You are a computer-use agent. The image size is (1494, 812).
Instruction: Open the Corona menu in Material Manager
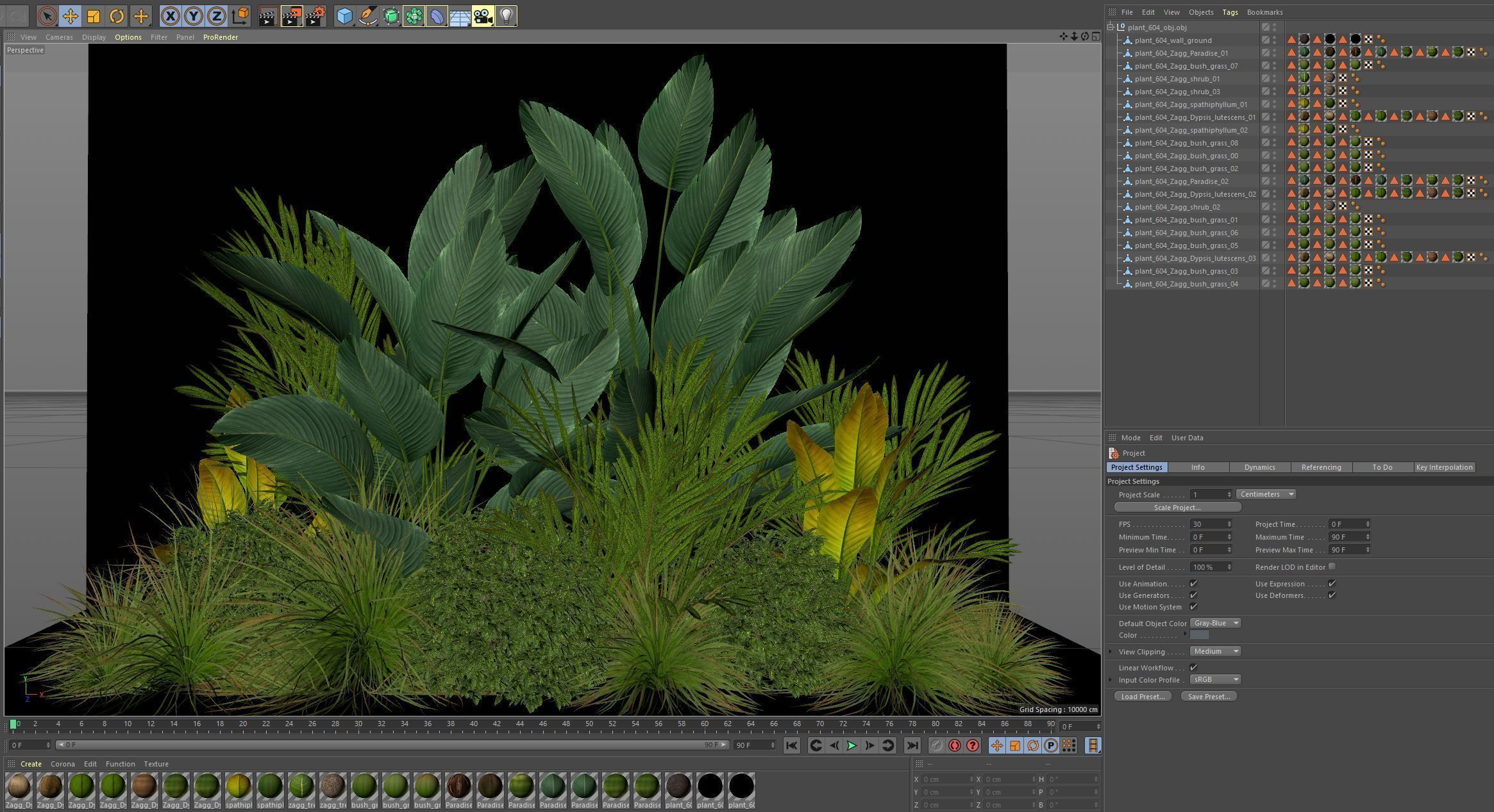click(x=63, y=764)
